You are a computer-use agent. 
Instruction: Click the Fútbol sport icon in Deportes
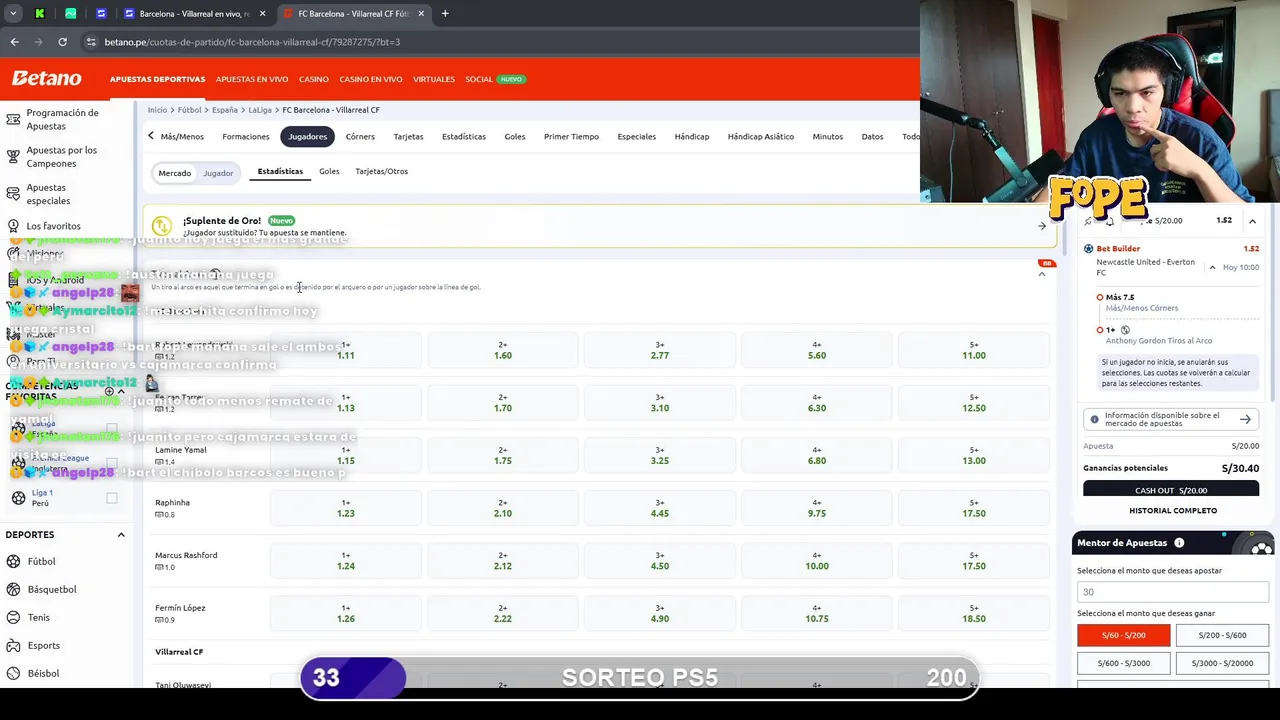[x=13, y=561]
